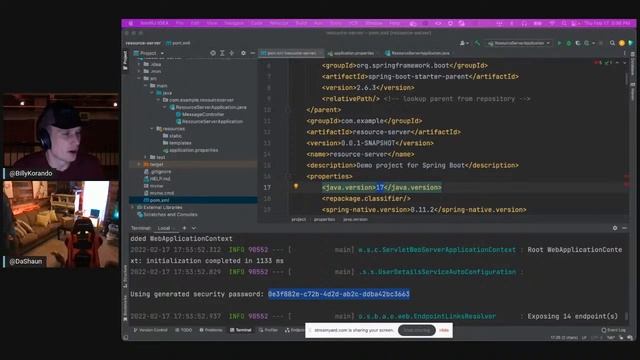The width and height of the screenshot is (640, 360).
Task: Click the java.version breadcrumb
Action: point(355,220)
